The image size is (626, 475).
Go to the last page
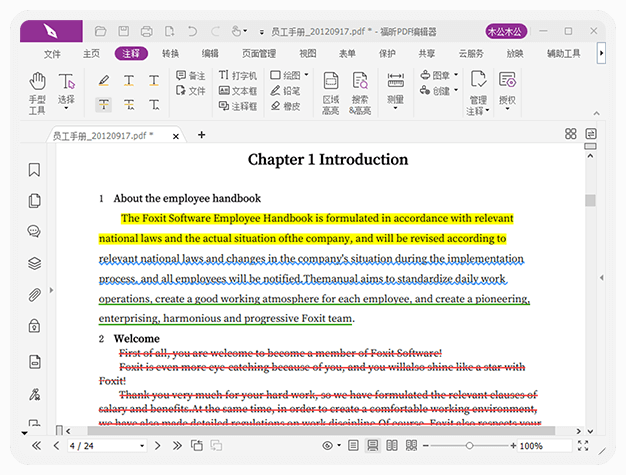[x=177, y=445]
